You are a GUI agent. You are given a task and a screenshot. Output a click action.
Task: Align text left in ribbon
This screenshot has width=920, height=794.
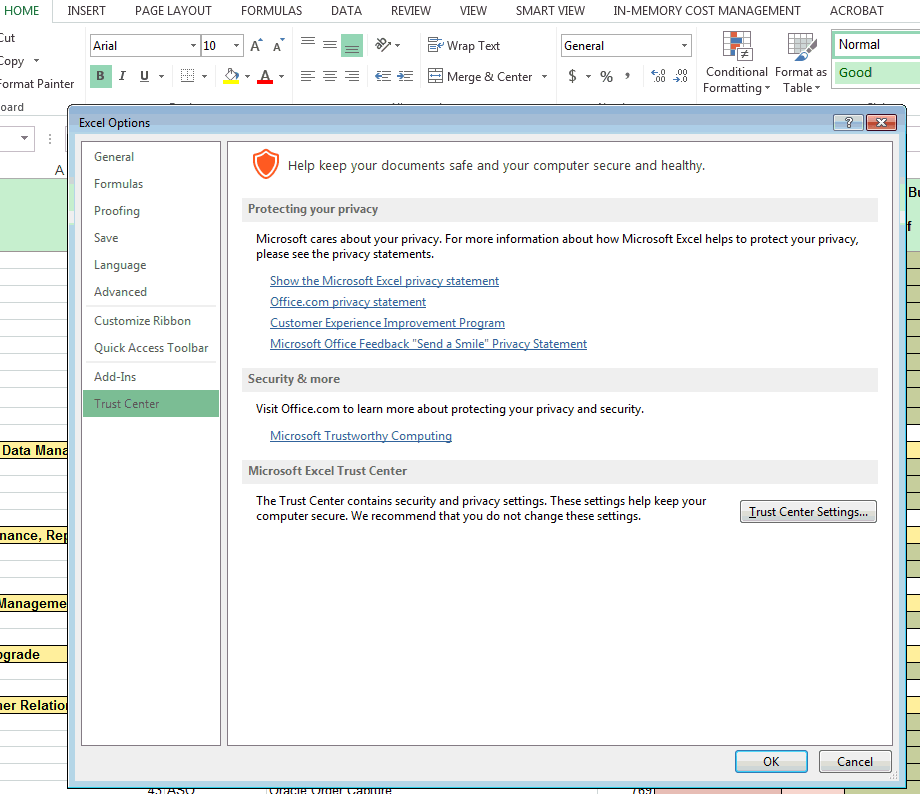pos(307,76)
